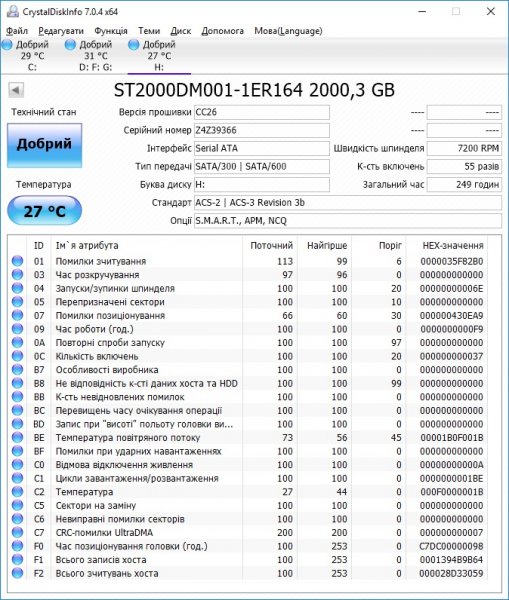Click the ID column header
The height and width of the screenshot is (600, 509).
(39, 246)
